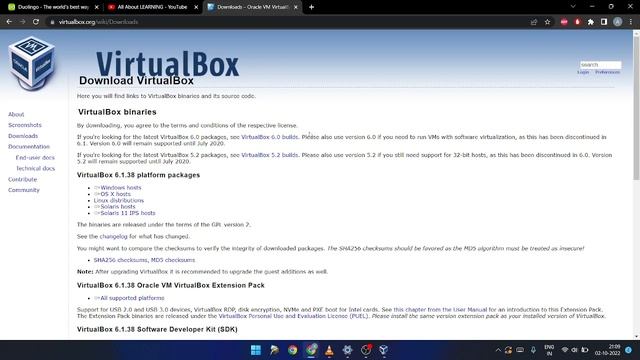Open the VirtualBox Personal Use and Evaluation License link
640x360 pixels.
[293, 316]
